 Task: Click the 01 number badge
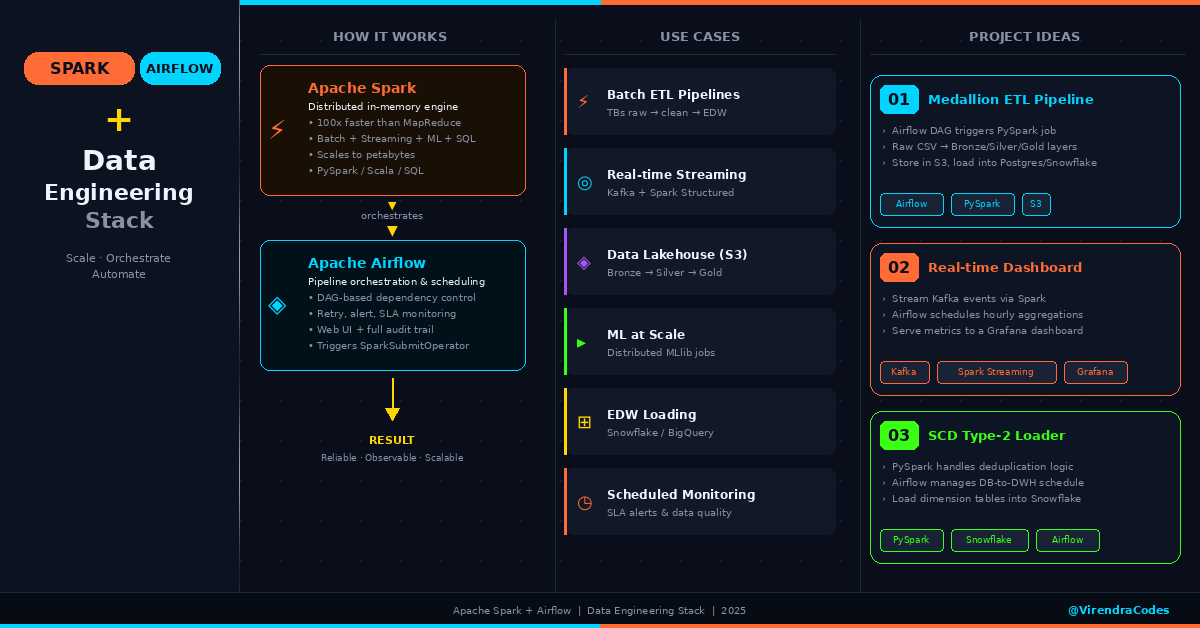(x=899, y=99)
